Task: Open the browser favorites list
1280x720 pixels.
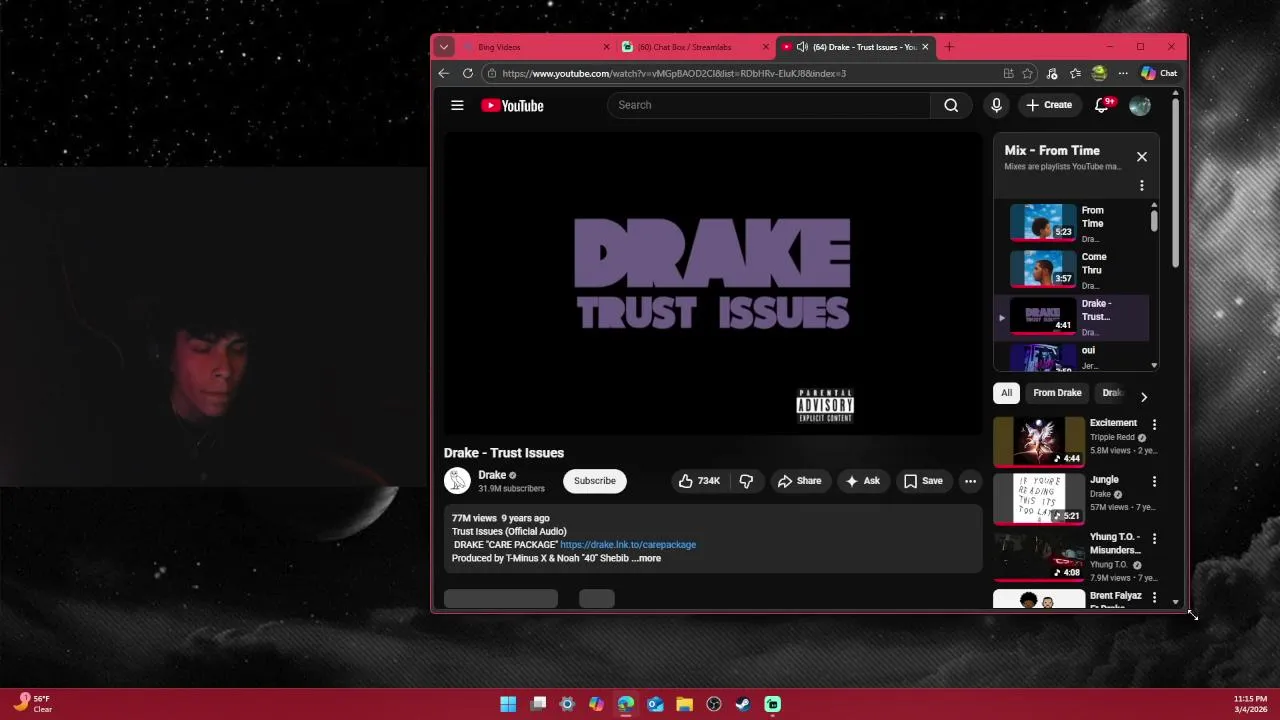Action: (x=1075, y=73)
